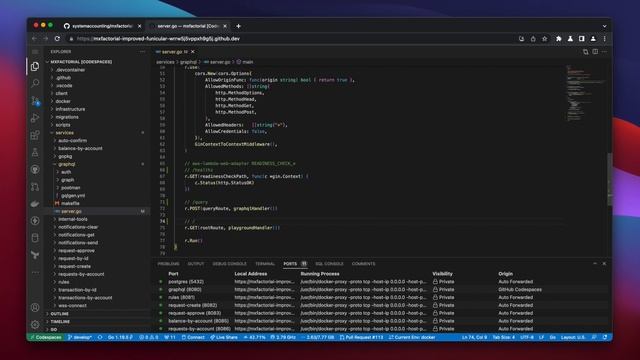Select server.go in the Explorer tree
Viewport: 640px width, 360px height.
tap(71, 211)
